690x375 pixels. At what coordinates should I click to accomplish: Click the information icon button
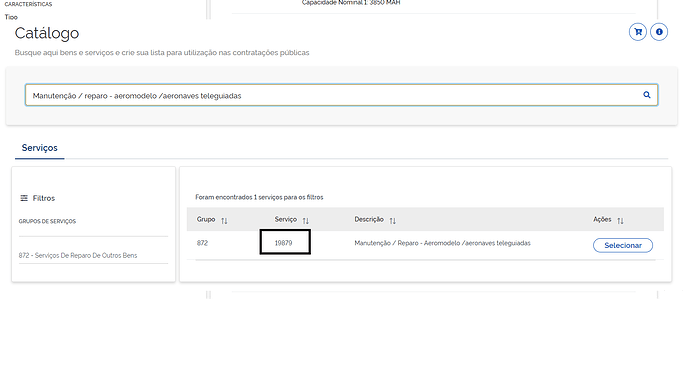coord(659,32)
